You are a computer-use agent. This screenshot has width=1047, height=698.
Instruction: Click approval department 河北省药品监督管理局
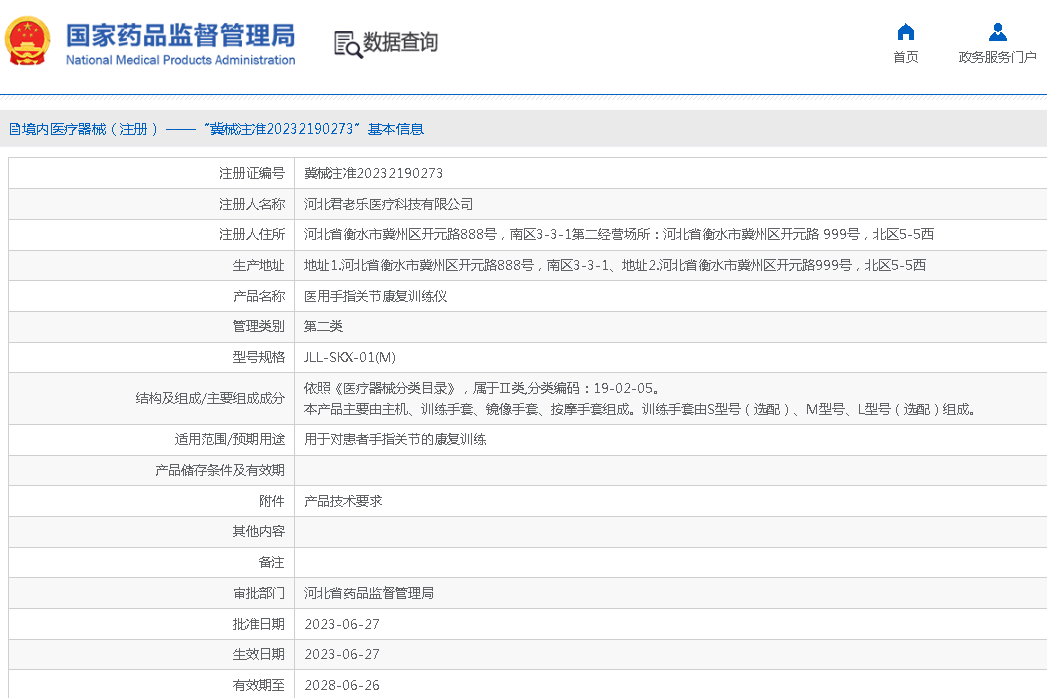pyautogui.click(x=368, y=593)
